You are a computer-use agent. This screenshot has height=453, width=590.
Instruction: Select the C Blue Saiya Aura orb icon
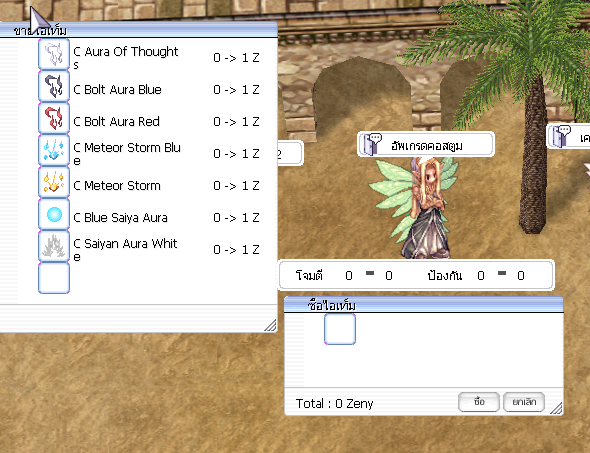[x=54, y=214]
